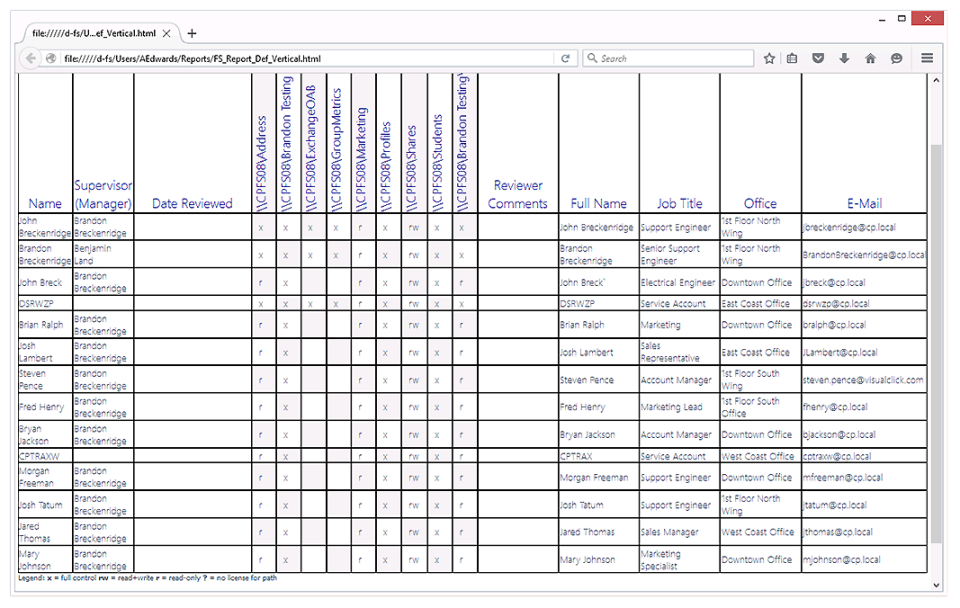Click inside the address bar

(300, 58)
